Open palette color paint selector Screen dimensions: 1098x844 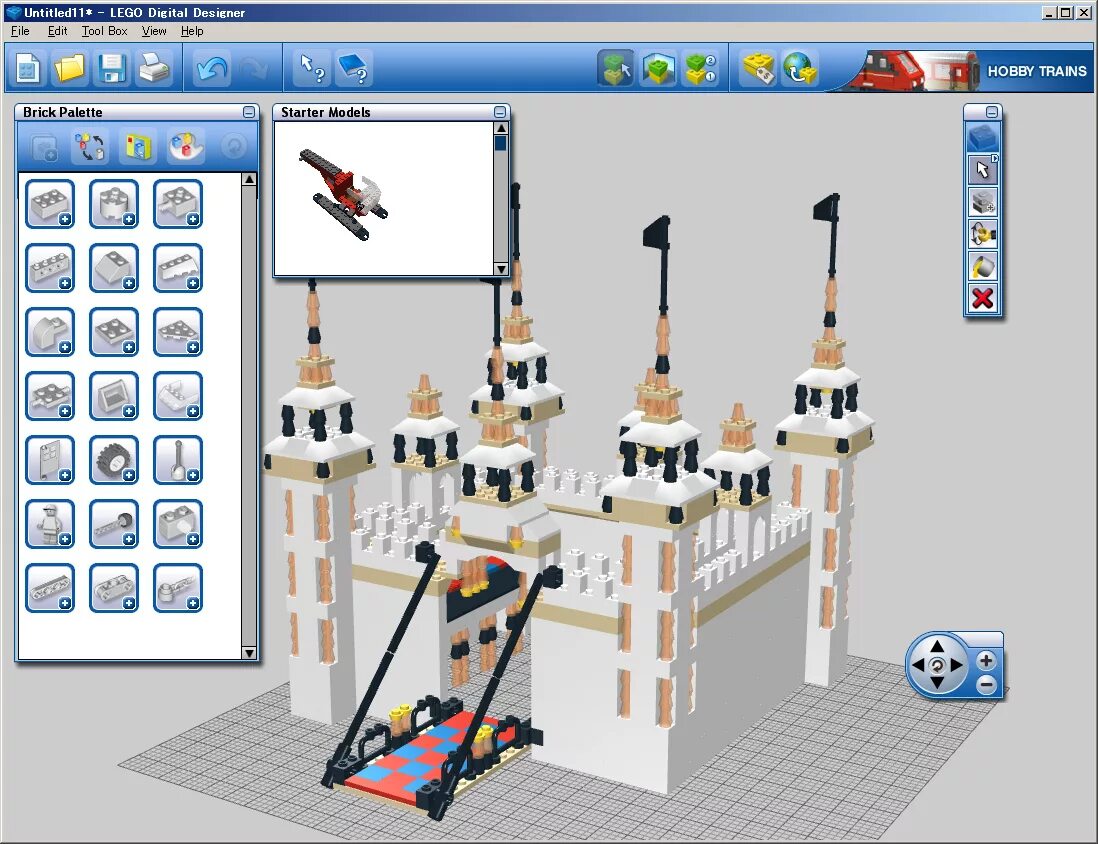tap(186, 147)
